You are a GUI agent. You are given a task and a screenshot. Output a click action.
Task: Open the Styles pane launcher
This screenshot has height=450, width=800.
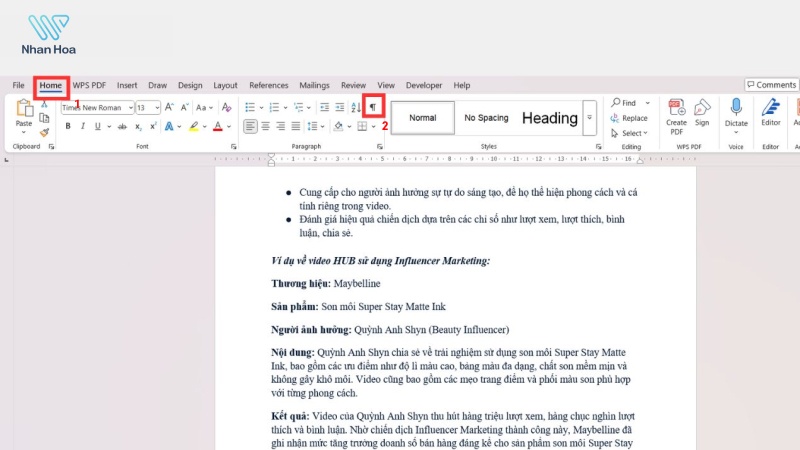[598, 147]
